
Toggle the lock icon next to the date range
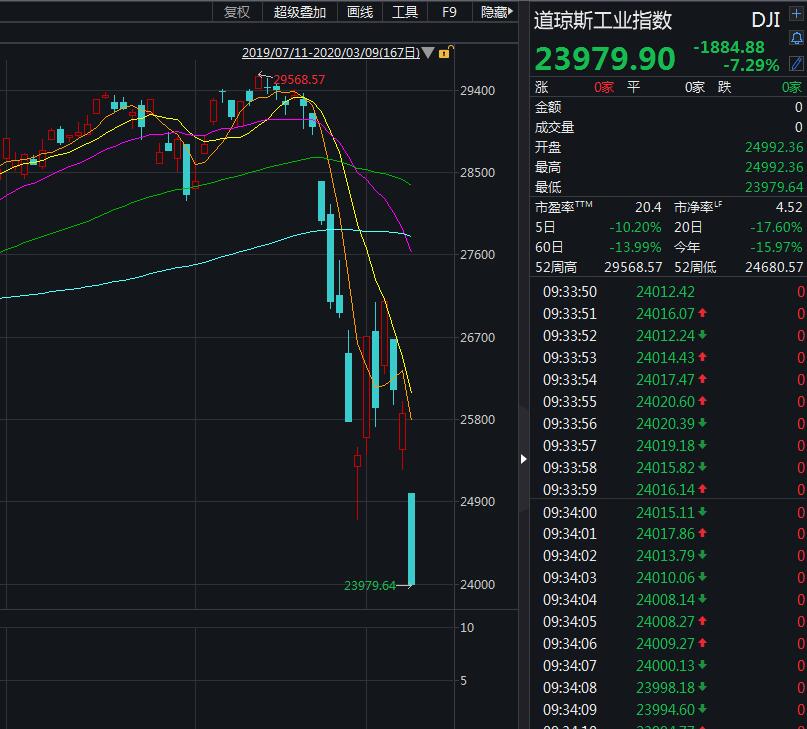tap(445, 52)
